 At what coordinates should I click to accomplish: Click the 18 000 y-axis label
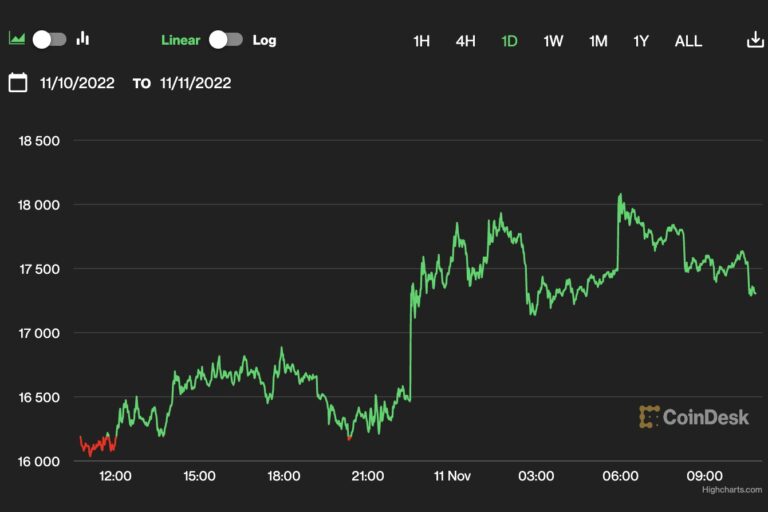point(39,205)
